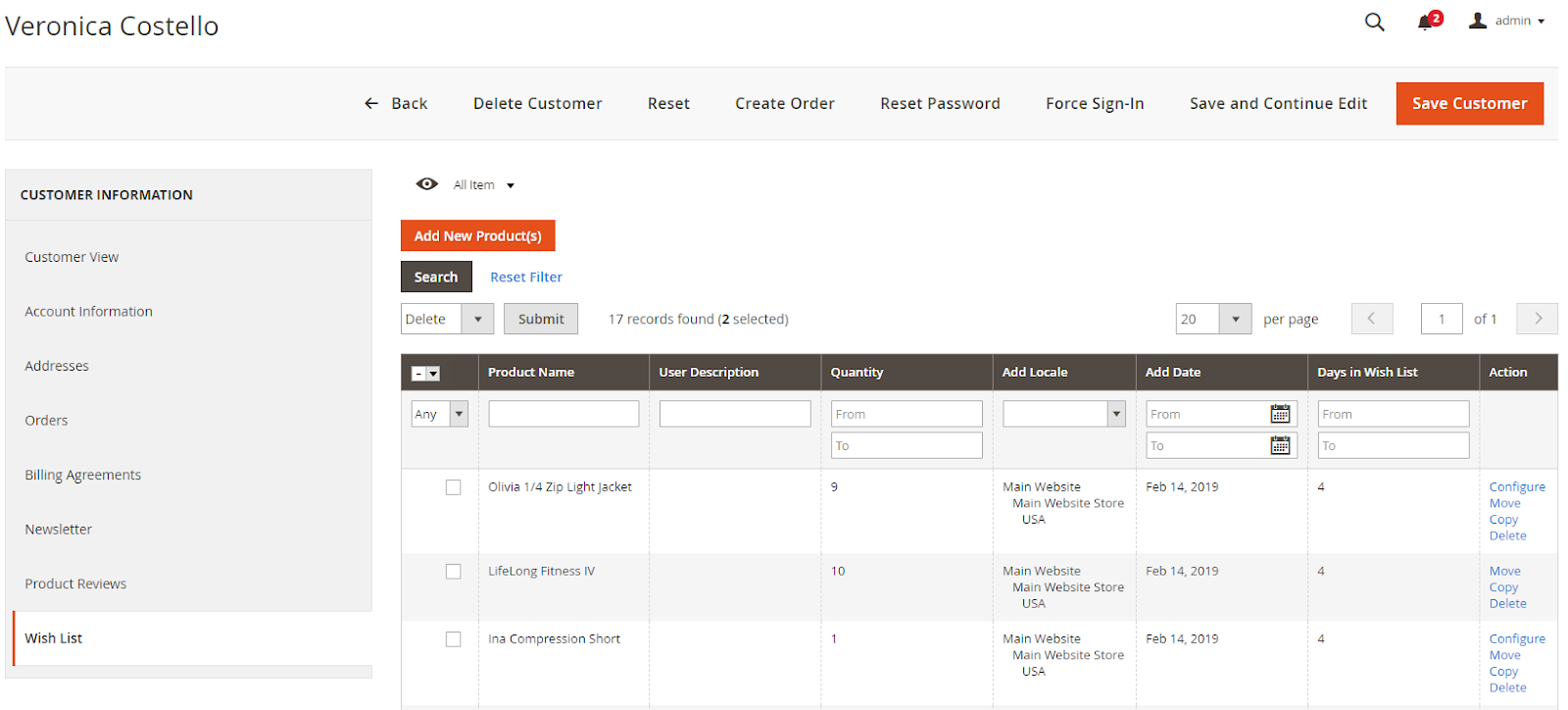The height and width of the screenshot is (710, 1568).
Task: Switch to Account Information tab
Action: tap(88, 311)
